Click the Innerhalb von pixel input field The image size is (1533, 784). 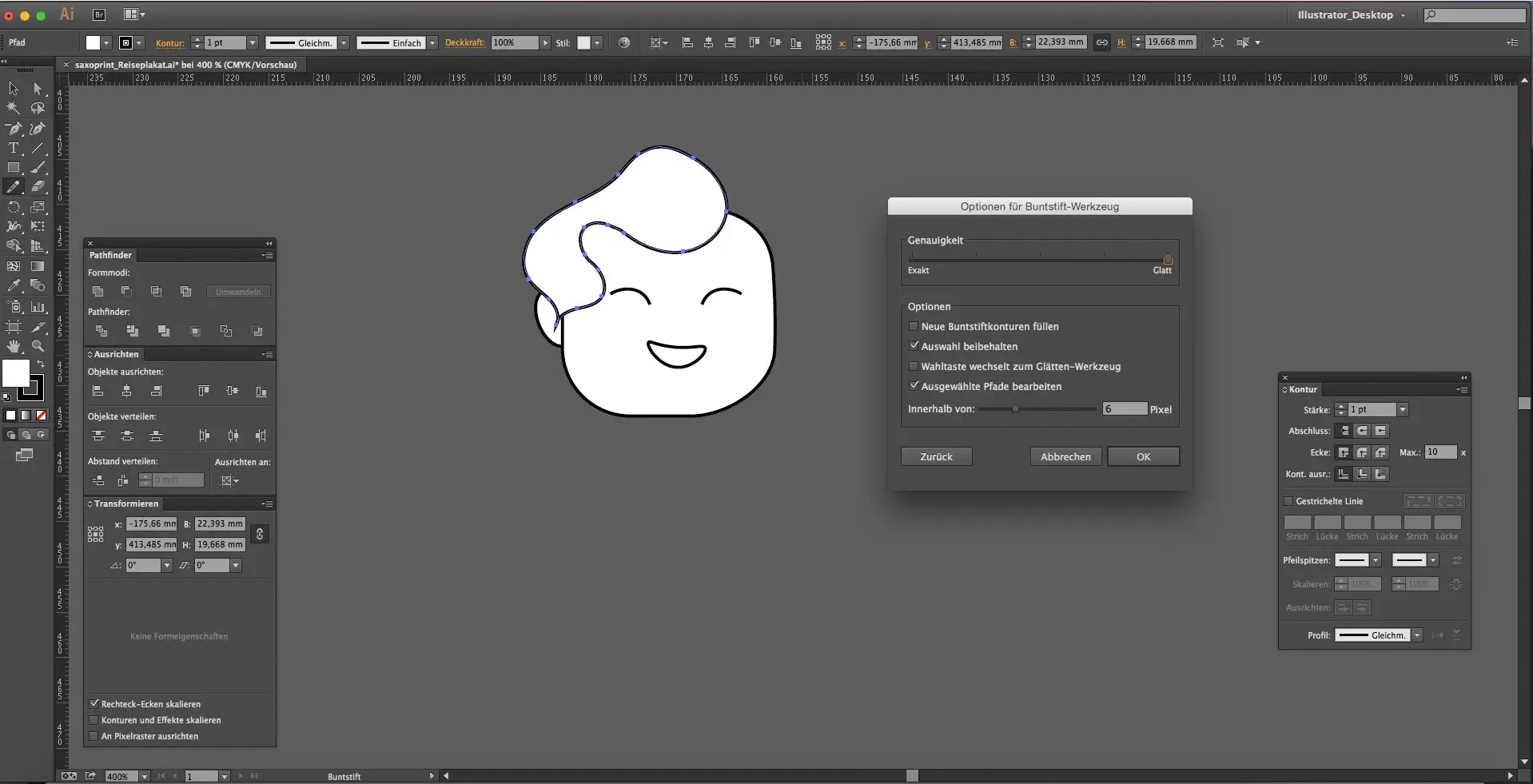1124,409
